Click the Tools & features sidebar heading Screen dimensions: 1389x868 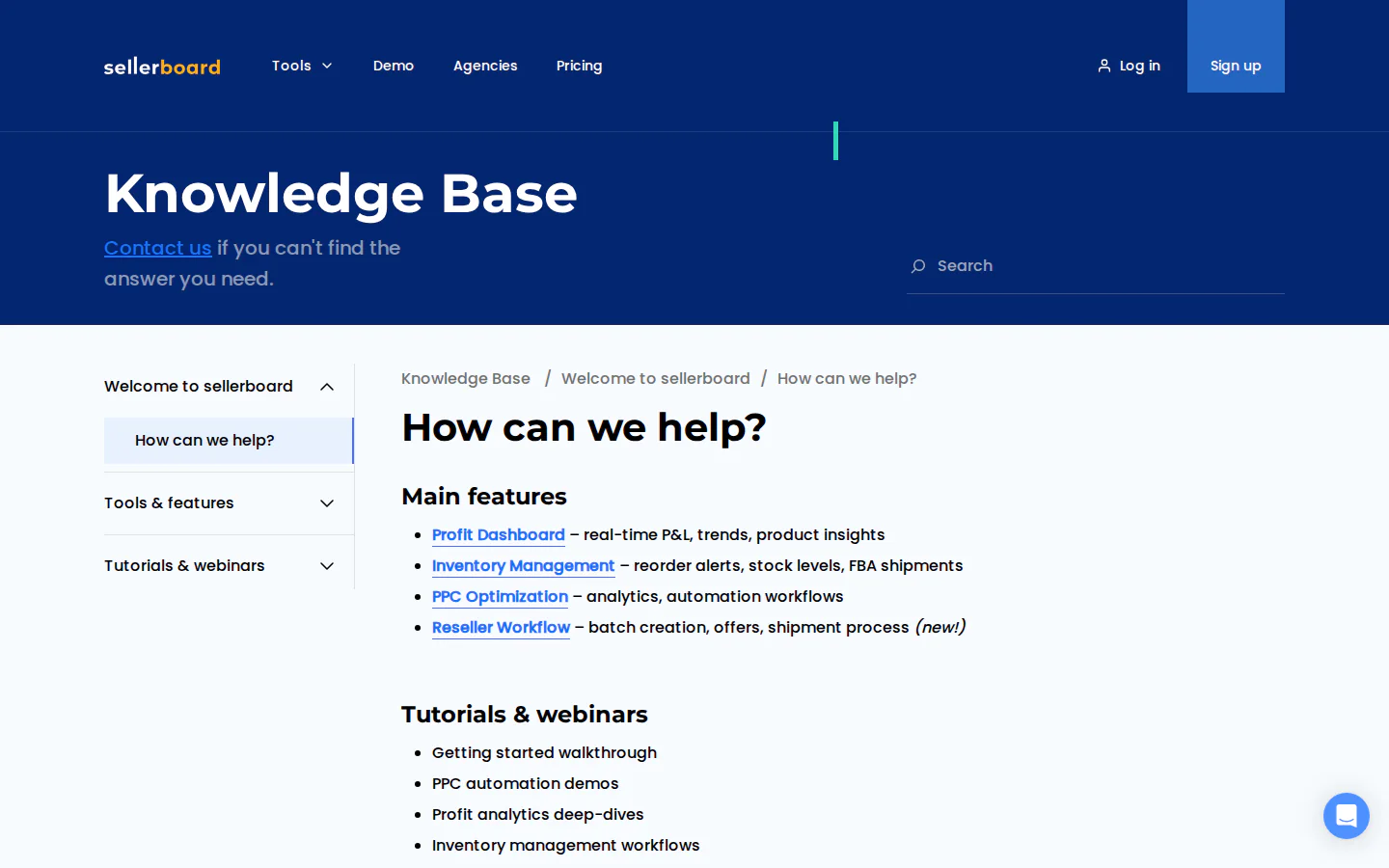click(x=169, y=502)
